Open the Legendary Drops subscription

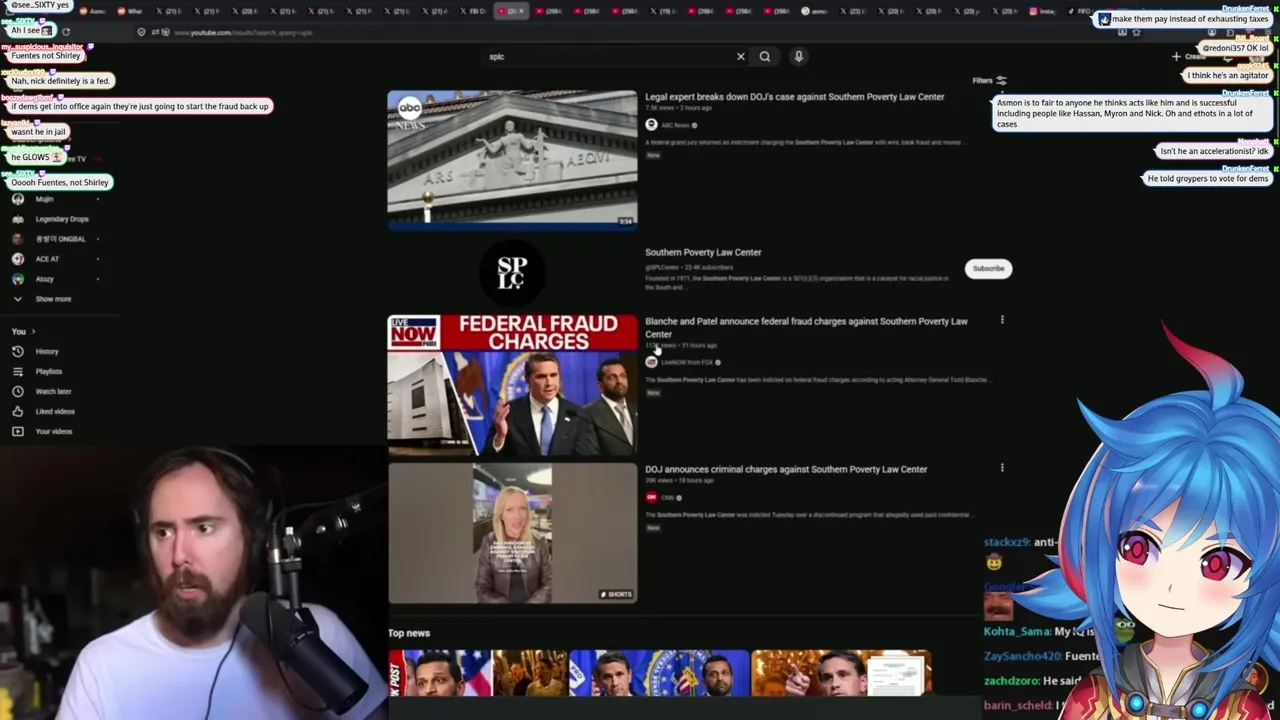click(x=62, y=219)
